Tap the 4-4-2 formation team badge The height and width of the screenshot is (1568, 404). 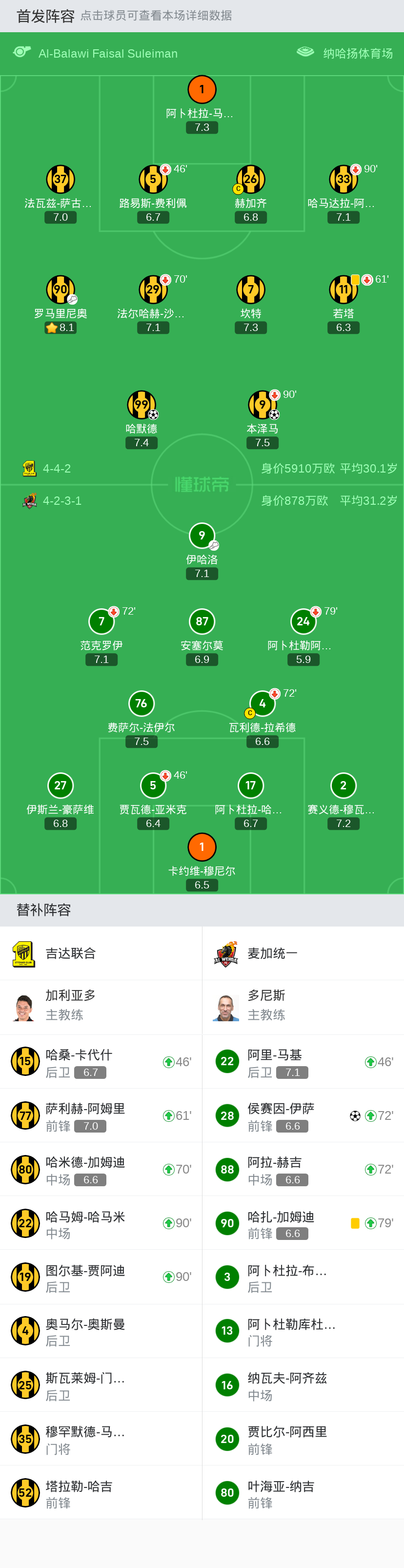click(29, 469)
